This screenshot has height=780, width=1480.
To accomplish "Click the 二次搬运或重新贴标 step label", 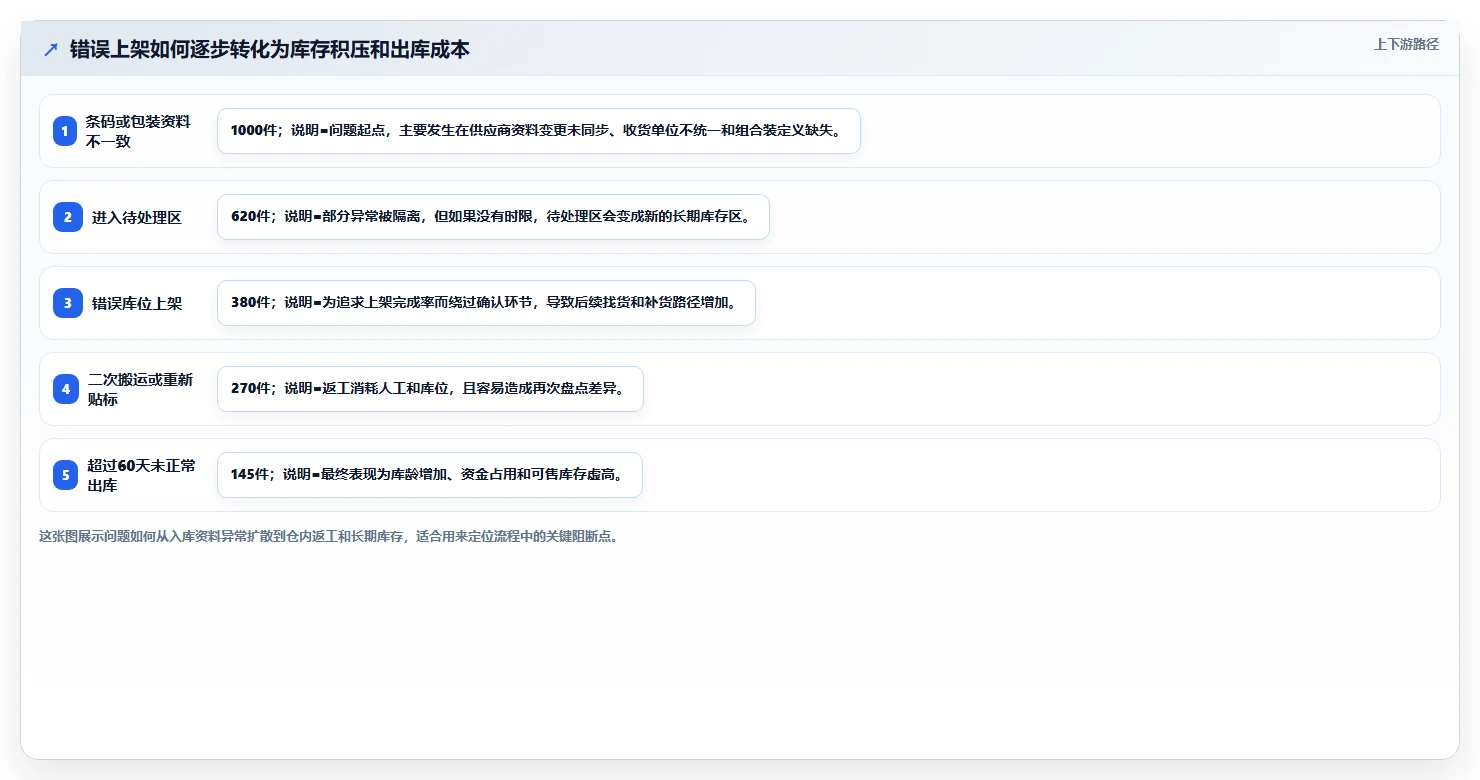I will (x=140, y=389).
